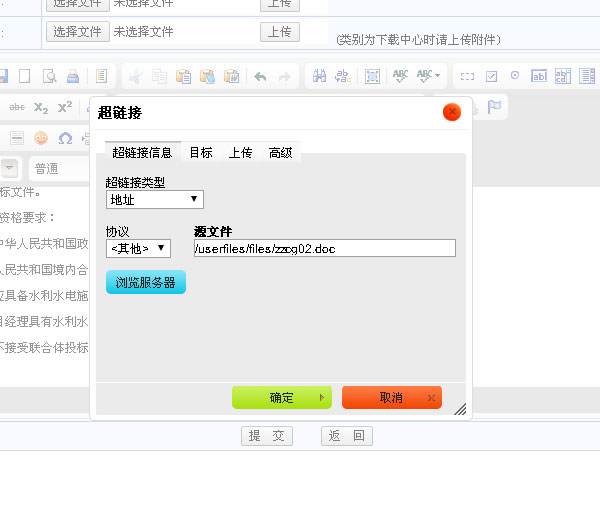600x530 pixels.
Task: Click the 源文件 URL input field
Action: (x=324, y=248)
